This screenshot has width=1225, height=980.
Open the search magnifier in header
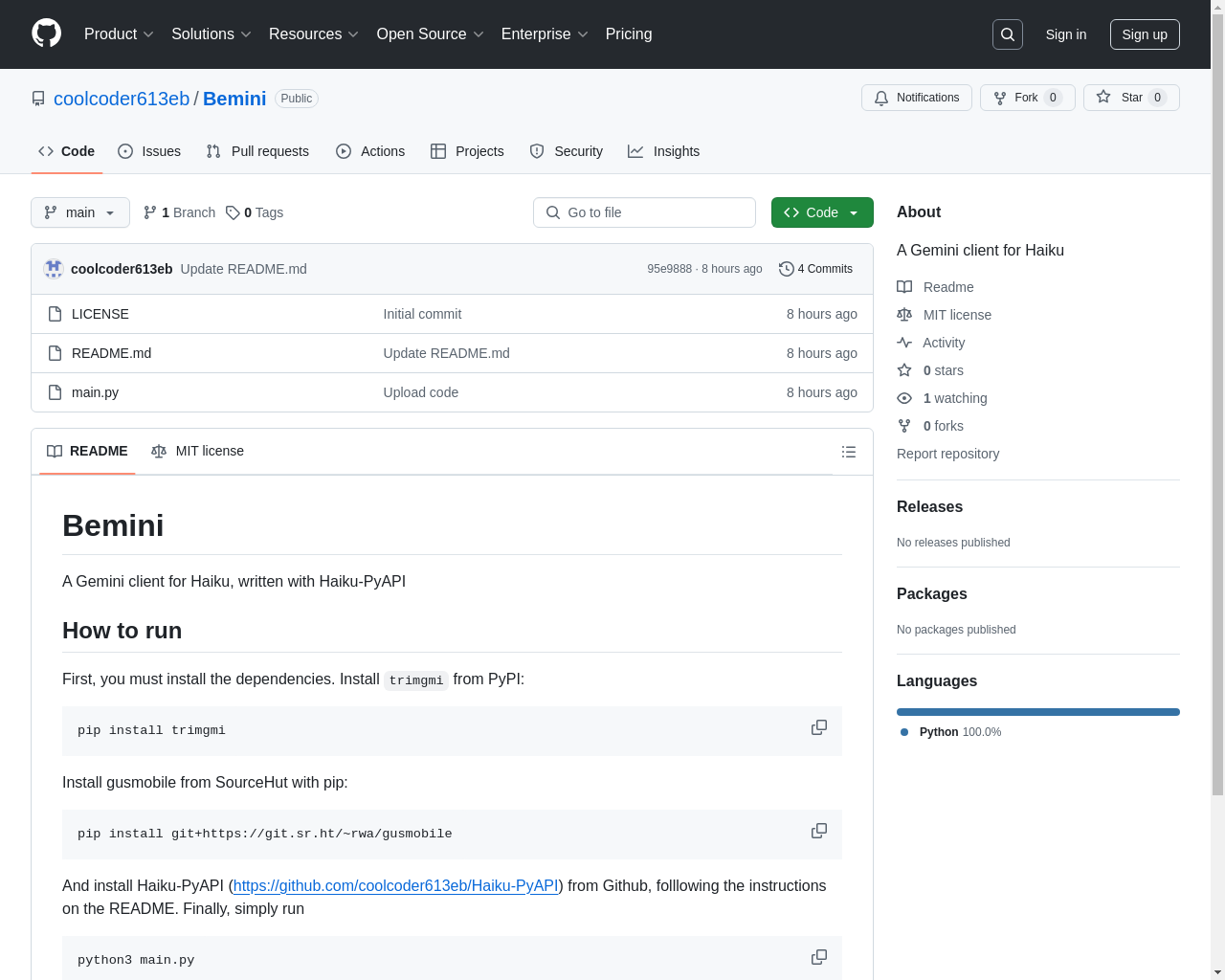pyautogui.click(x=1008, y=34)
